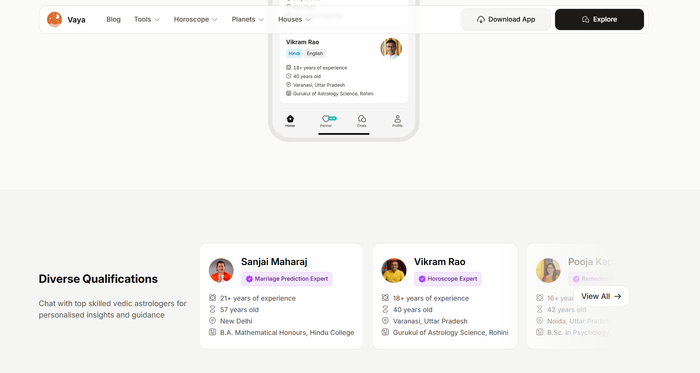Open the Blog menu item
700x373 pixels.
113,20
